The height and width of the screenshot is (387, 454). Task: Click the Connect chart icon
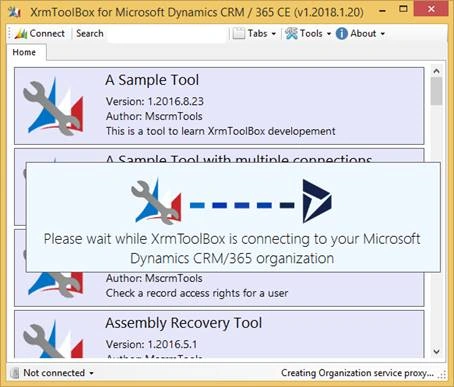tap(21, 34)
